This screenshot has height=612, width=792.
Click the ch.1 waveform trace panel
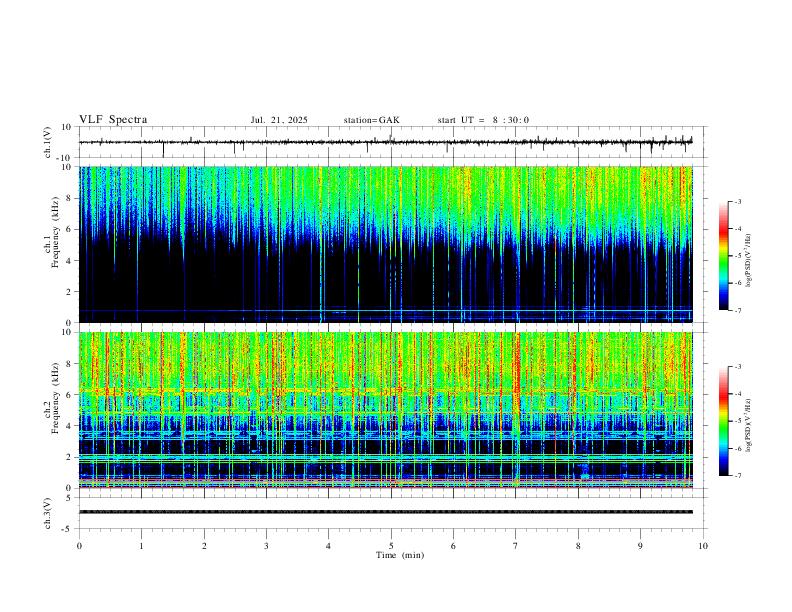[x=392, y=142]
